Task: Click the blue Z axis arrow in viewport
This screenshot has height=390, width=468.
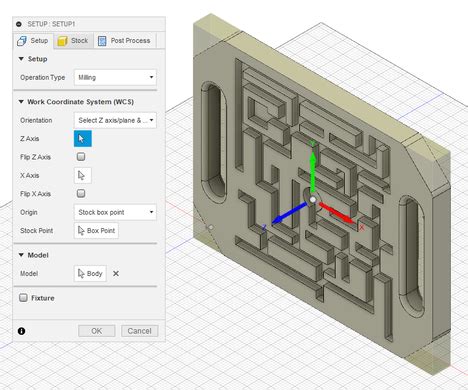Action: [x=289, y=213]
